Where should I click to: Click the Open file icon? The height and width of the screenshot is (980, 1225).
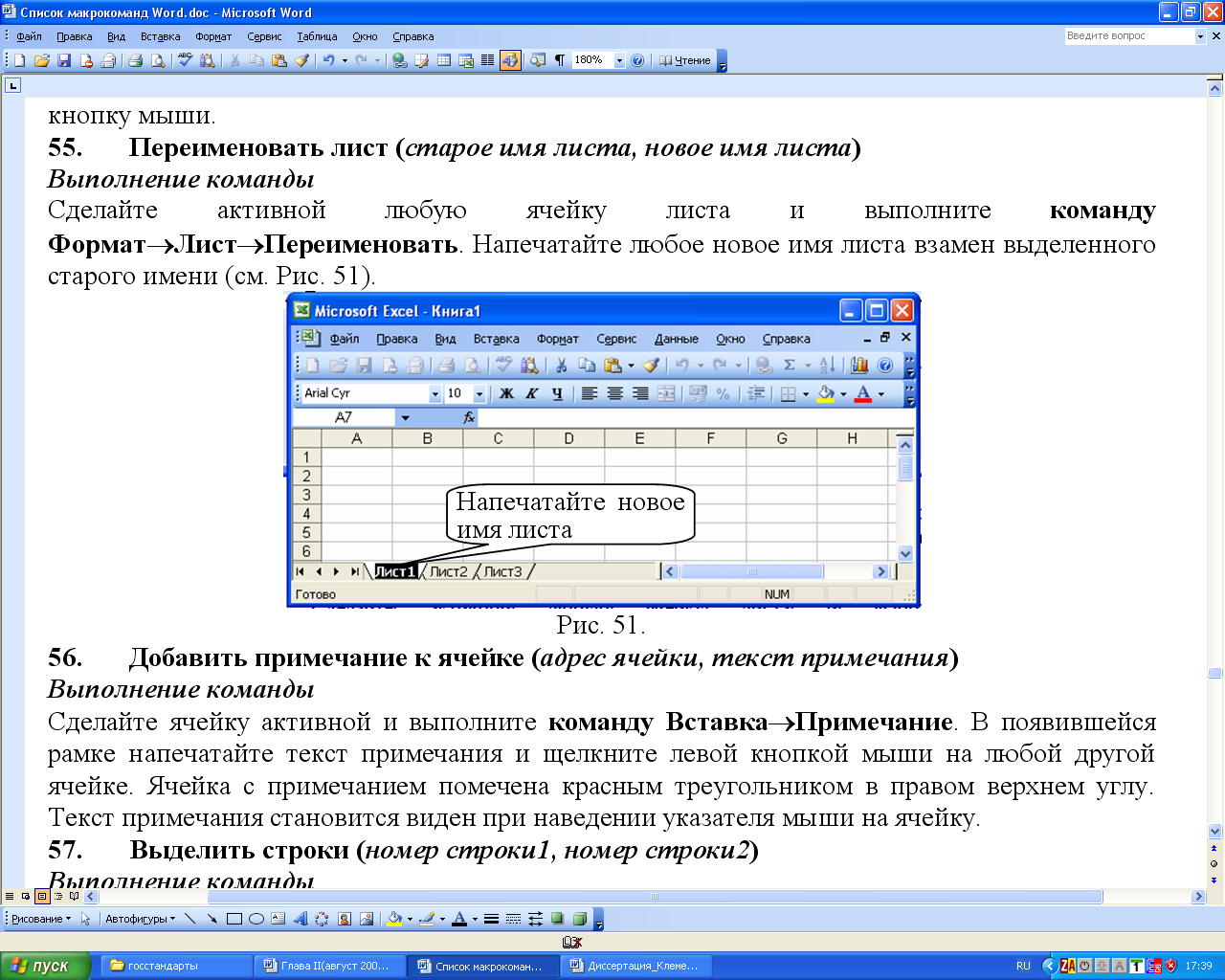click(41, 60)
